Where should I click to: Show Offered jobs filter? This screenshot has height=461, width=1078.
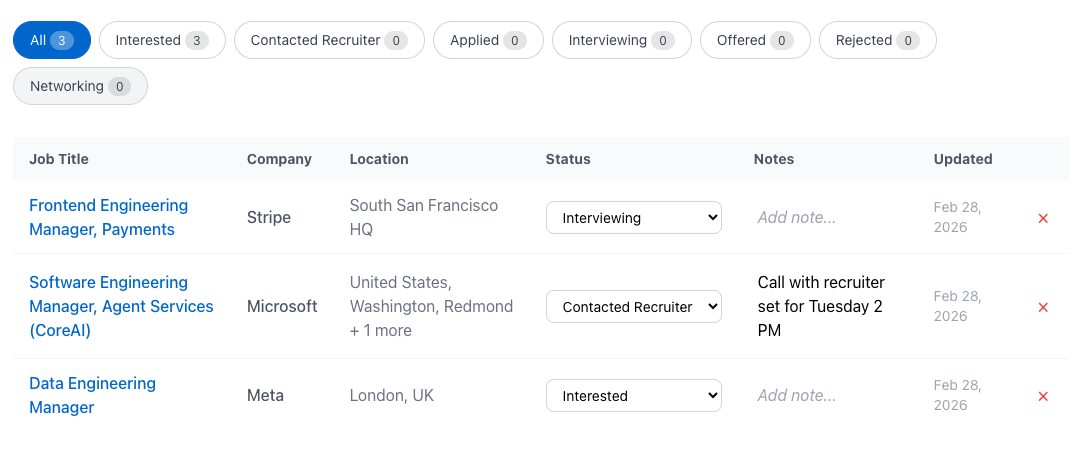[755, 41]
